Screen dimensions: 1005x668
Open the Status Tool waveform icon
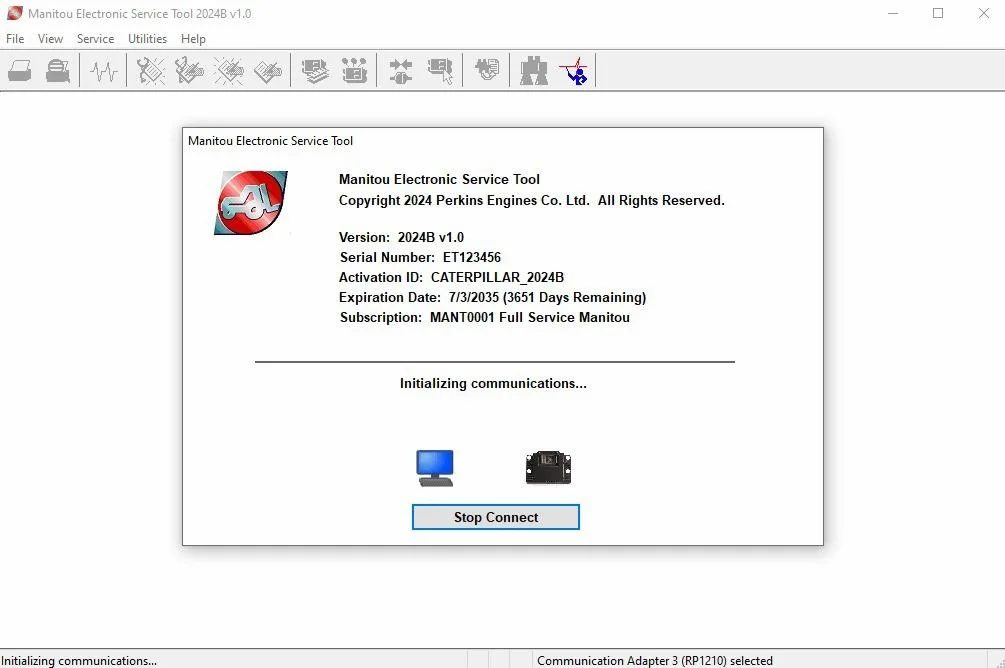[x=103, y=70]
